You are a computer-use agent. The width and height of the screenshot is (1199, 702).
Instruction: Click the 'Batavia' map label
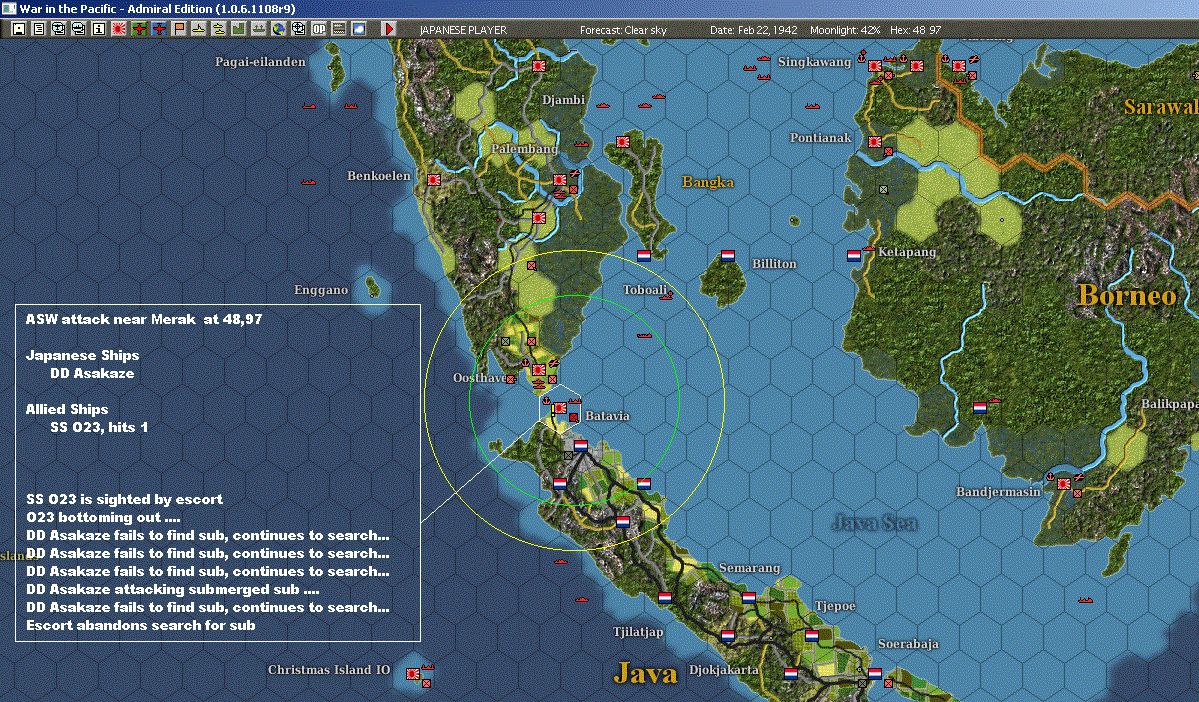(x=607, y=416)
